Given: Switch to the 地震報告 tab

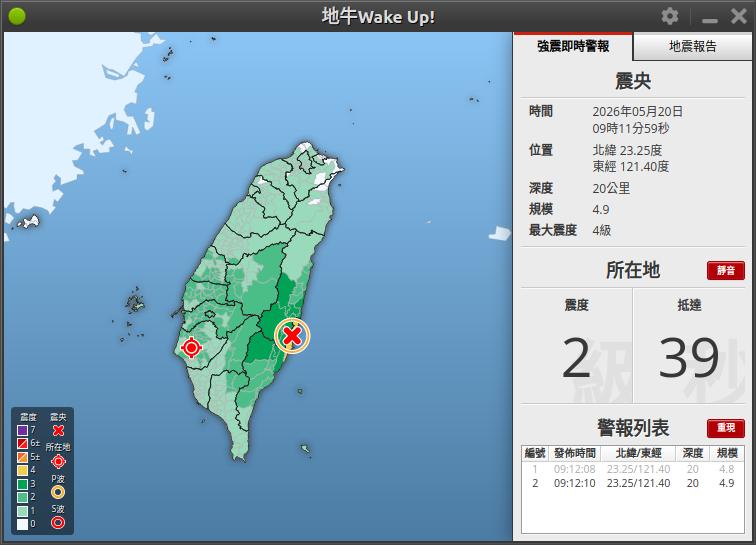Looking at the screenshot, I should [x=693, y=46].
